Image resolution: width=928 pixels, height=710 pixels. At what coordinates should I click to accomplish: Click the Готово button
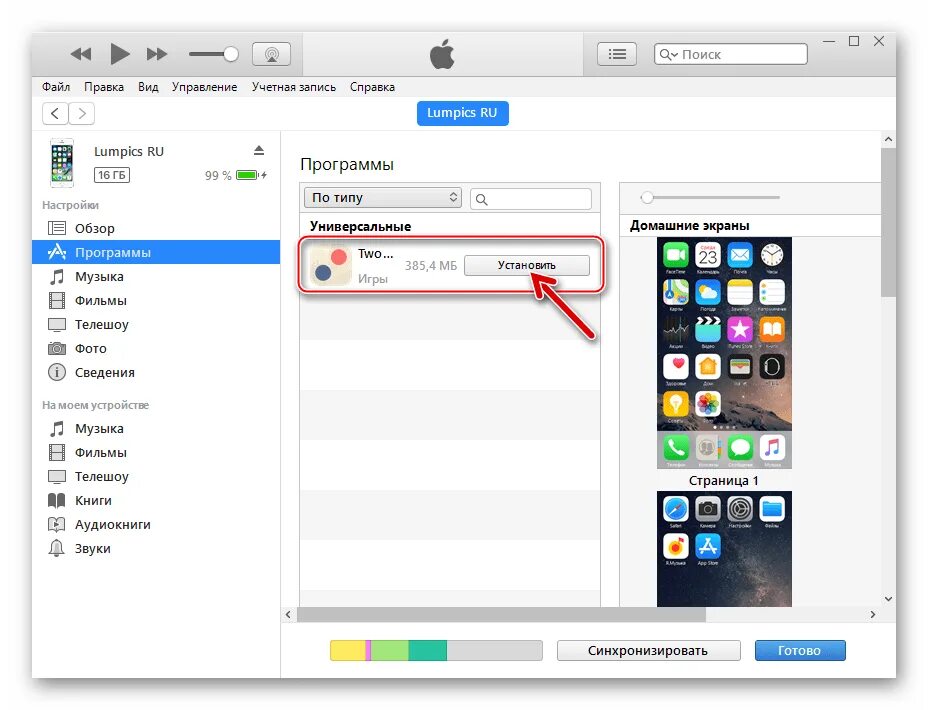(x=800, y=650)
